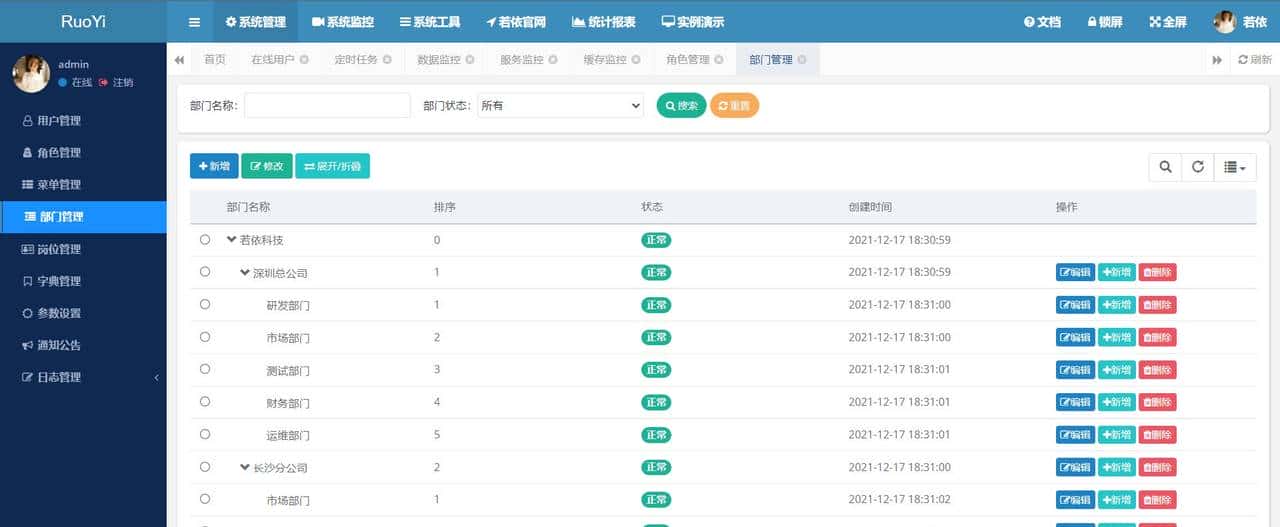Click 删除 in the 运维部门 row
1280x527 pixels.
1158,435
